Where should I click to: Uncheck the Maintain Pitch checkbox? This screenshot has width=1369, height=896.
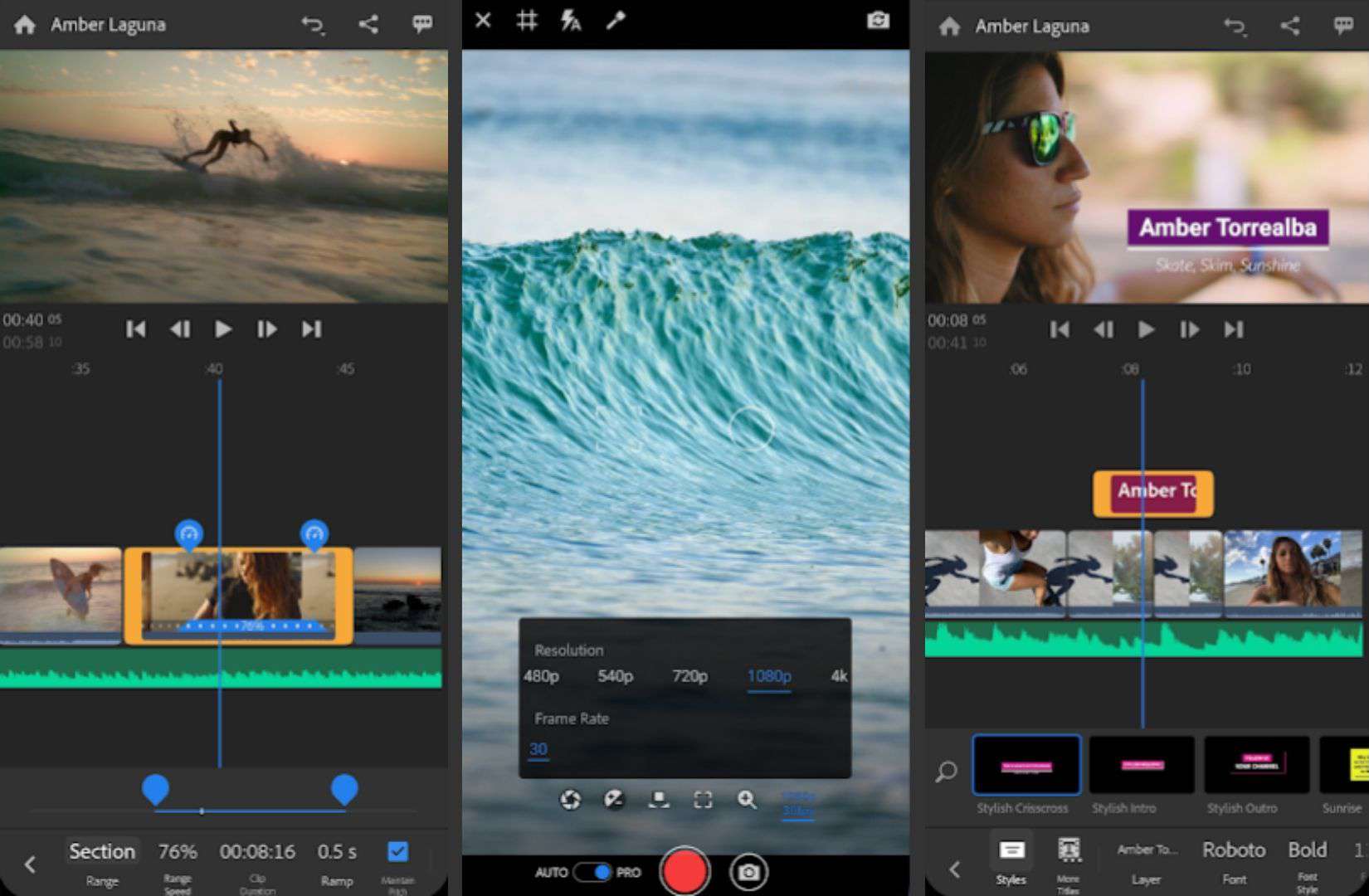click(397, 850)
